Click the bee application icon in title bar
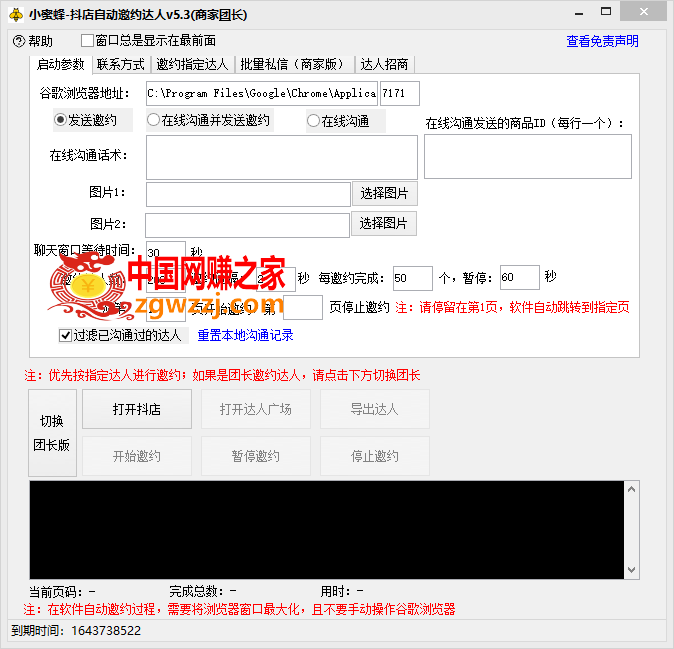Screen dimensions: 674x649 click(16, 14)
